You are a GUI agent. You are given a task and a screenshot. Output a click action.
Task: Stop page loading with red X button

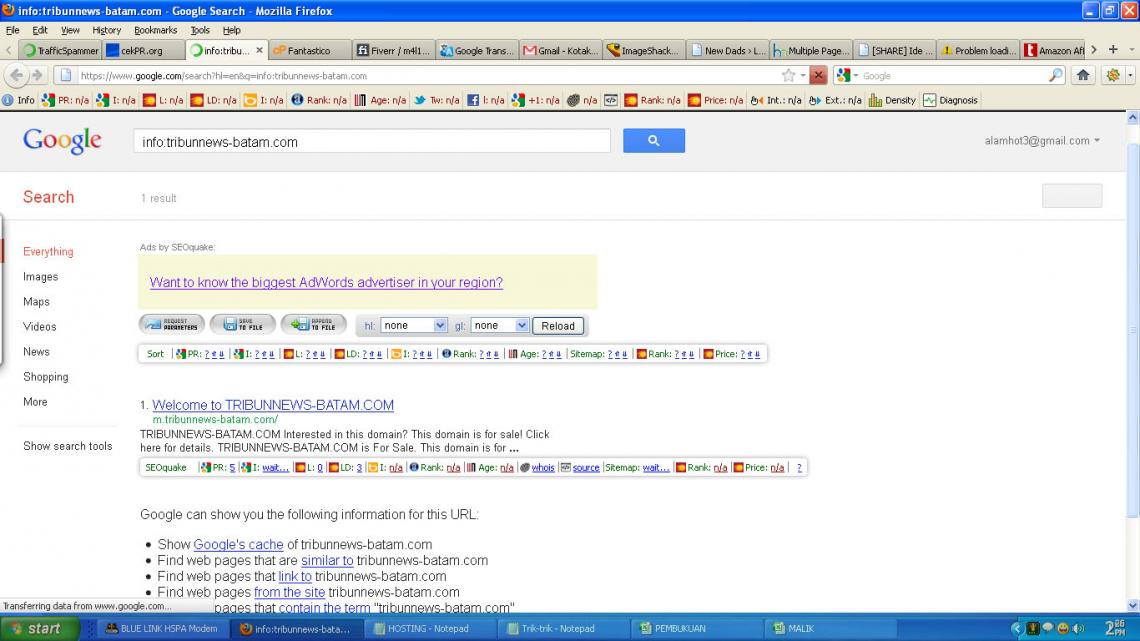tap(818, 75)
